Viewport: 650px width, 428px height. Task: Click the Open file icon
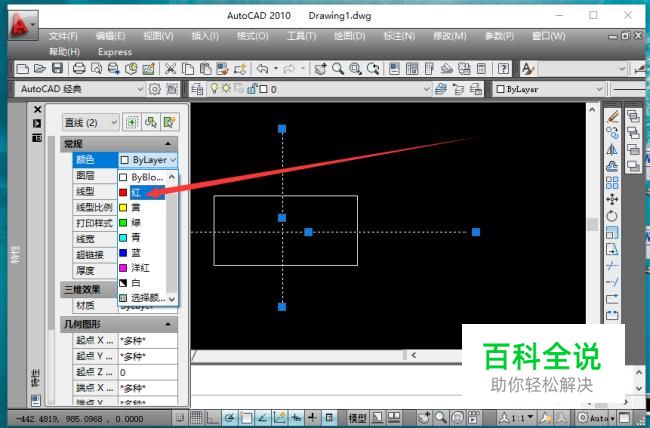coord(40,68)
